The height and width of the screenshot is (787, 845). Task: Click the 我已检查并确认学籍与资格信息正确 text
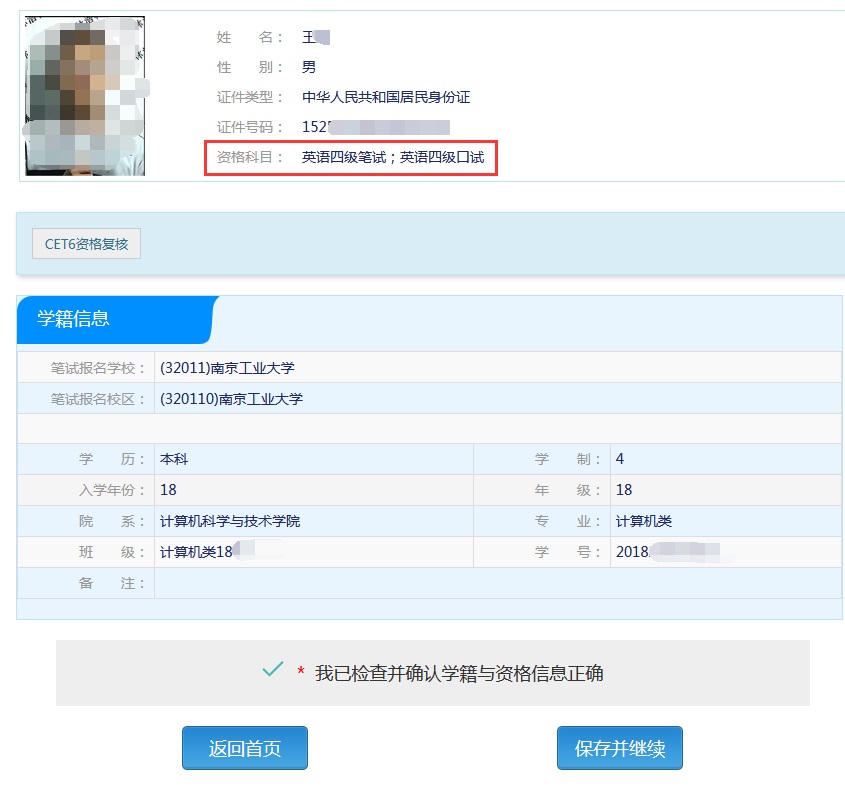point(459,673)
